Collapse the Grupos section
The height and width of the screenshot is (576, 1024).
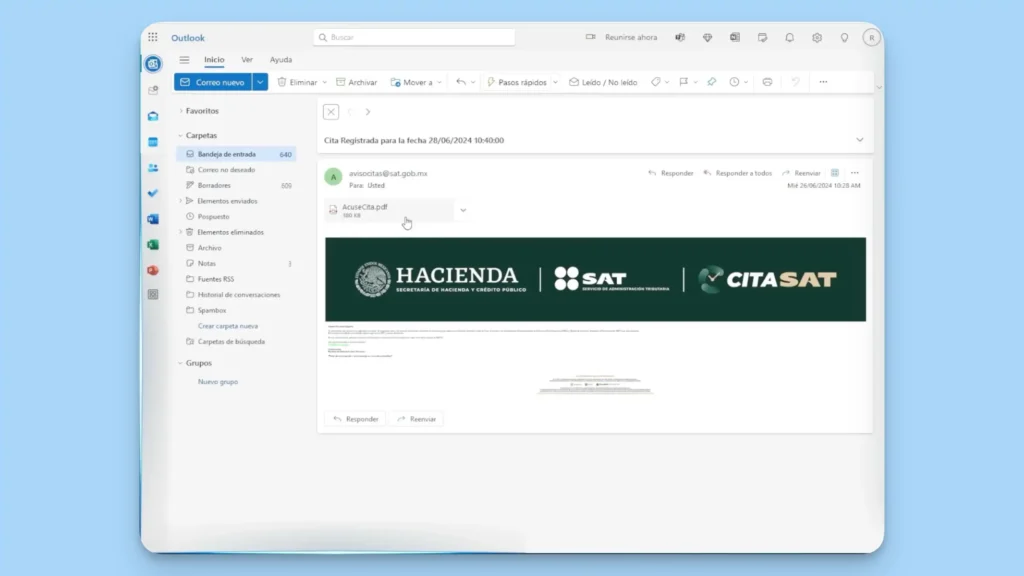pyautogui.click(x=181, y=363)
